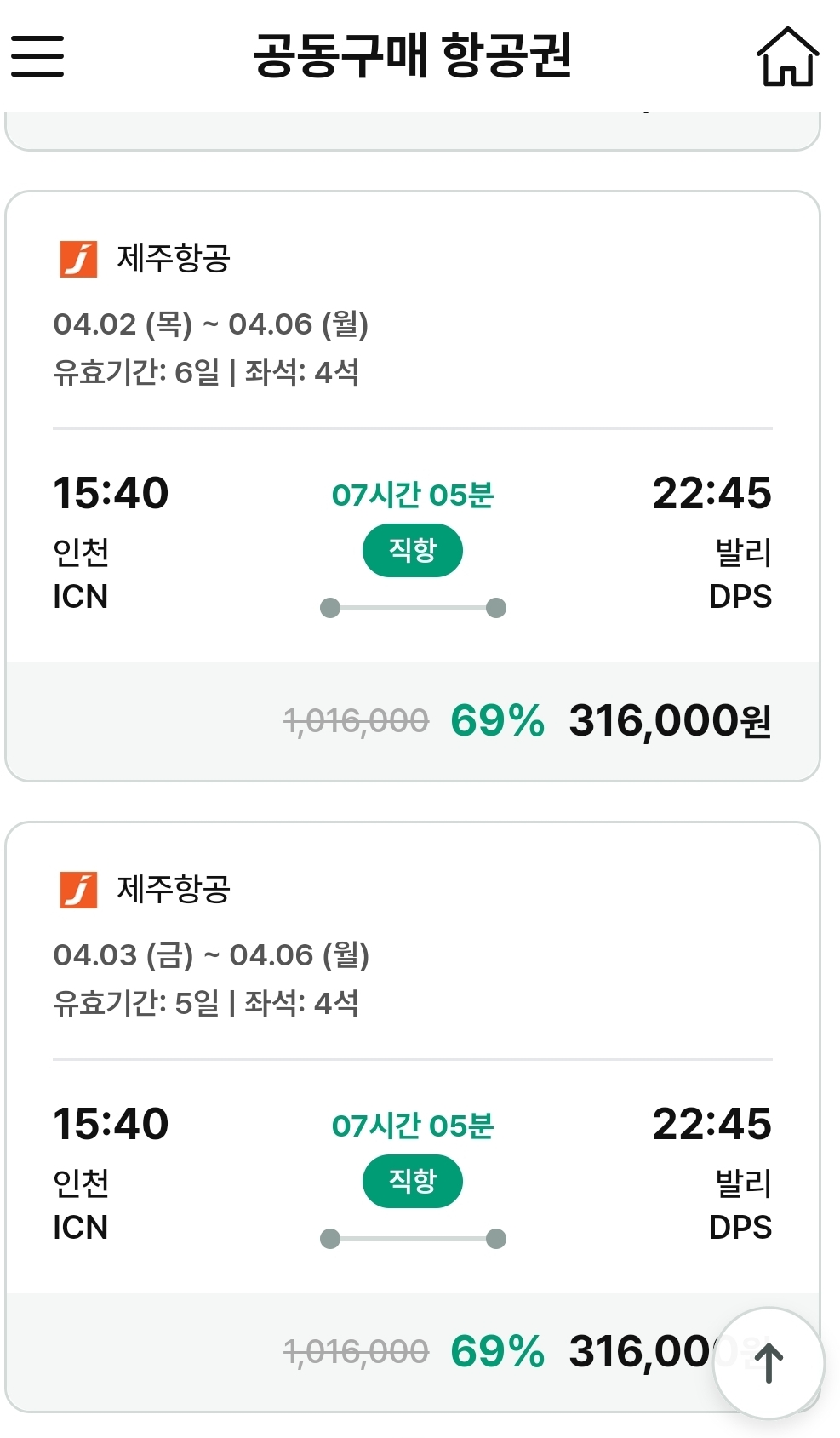This screenshot has width=840, height=1438.
Task: Click departure dot on first card's route line
Action: pos(330,608)
